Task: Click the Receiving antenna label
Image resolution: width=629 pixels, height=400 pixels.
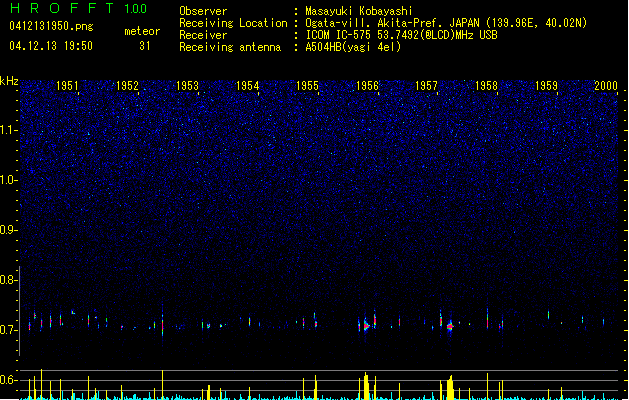Action: click(x=230, y=47)
